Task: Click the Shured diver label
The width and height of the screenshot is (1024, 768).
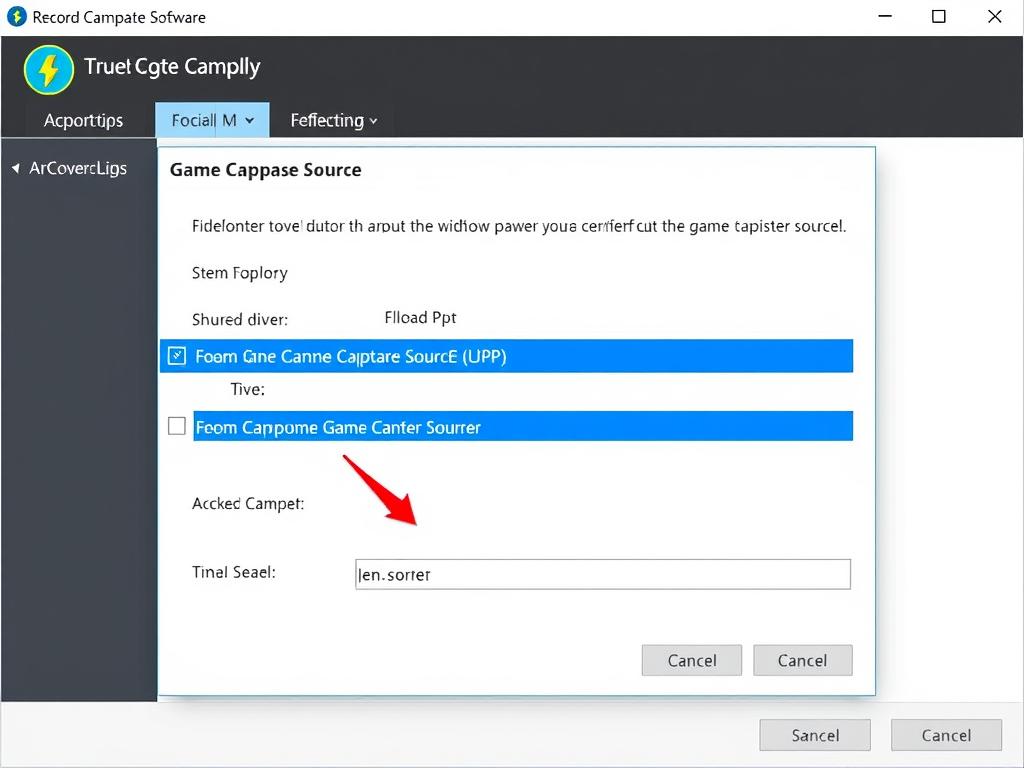Action: 240,319
